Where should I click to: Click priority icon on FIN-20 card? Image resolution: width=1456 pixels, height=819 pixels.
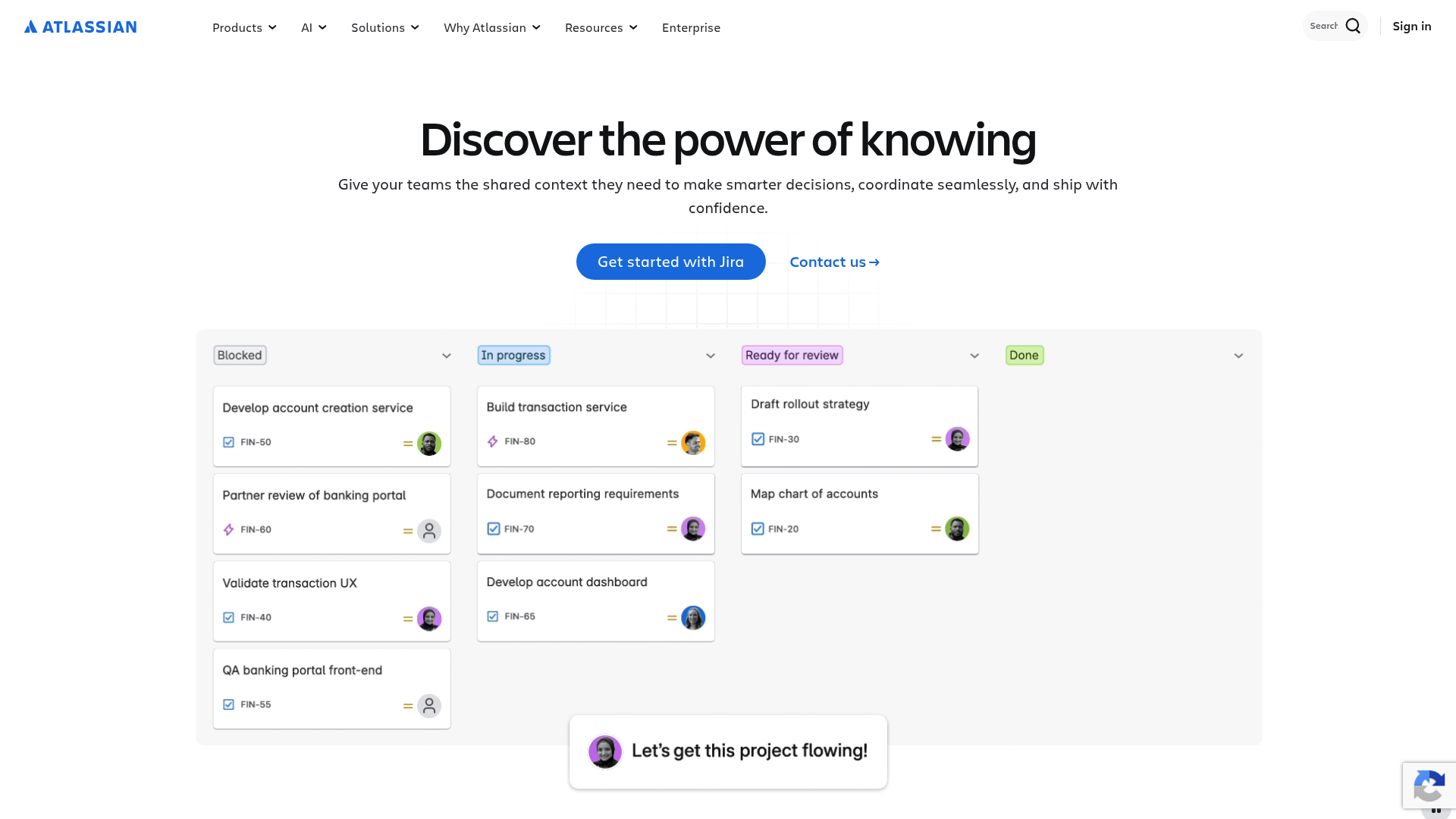936,529
